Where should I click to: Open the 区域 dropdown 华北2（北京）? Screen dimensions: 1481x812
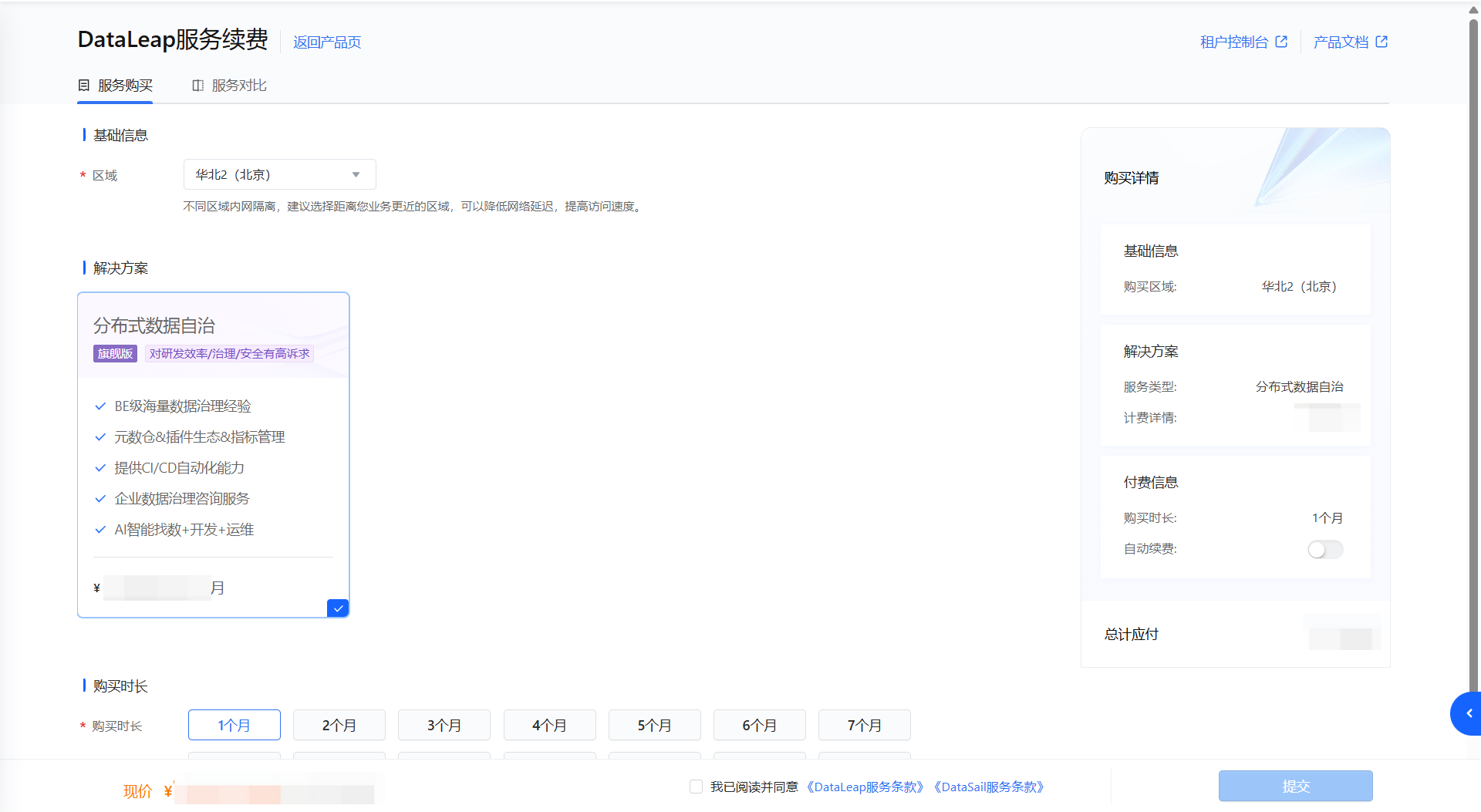point(280,174)
